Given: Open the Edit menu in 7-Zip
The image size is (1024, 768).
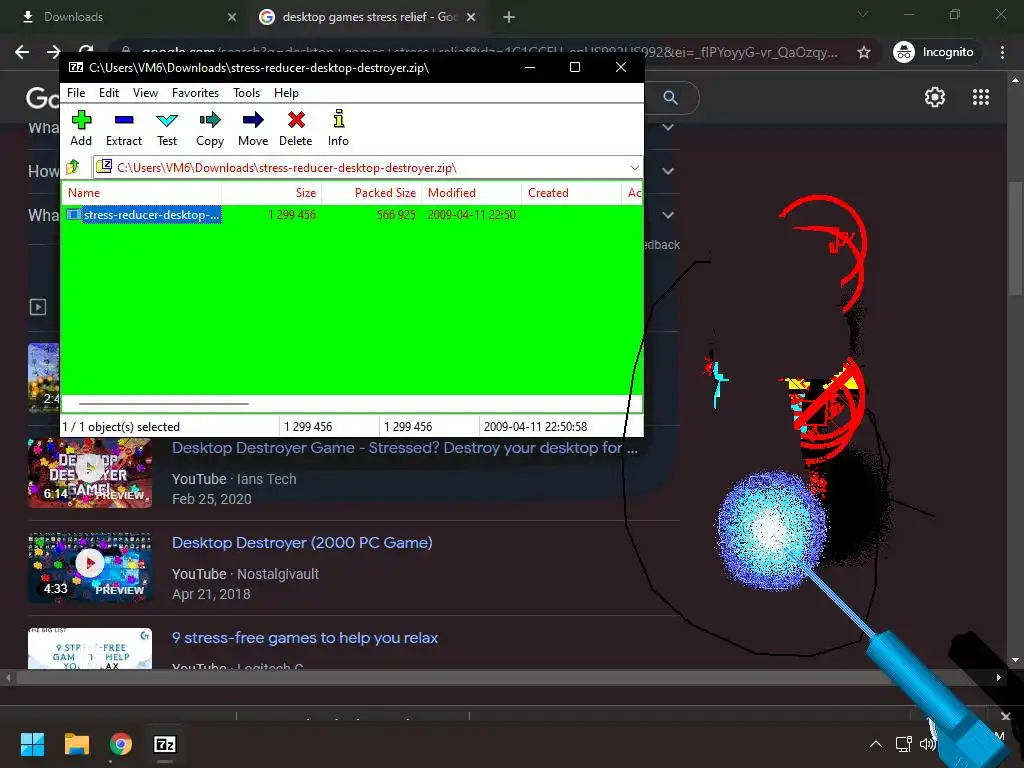Looking at the screenshot, I should [x=108, y=93].
